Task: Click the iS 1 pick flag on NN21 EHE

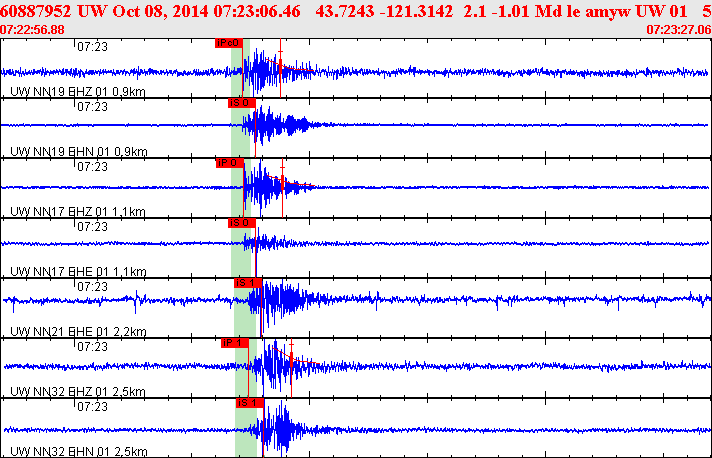Action: coord(247,283)
